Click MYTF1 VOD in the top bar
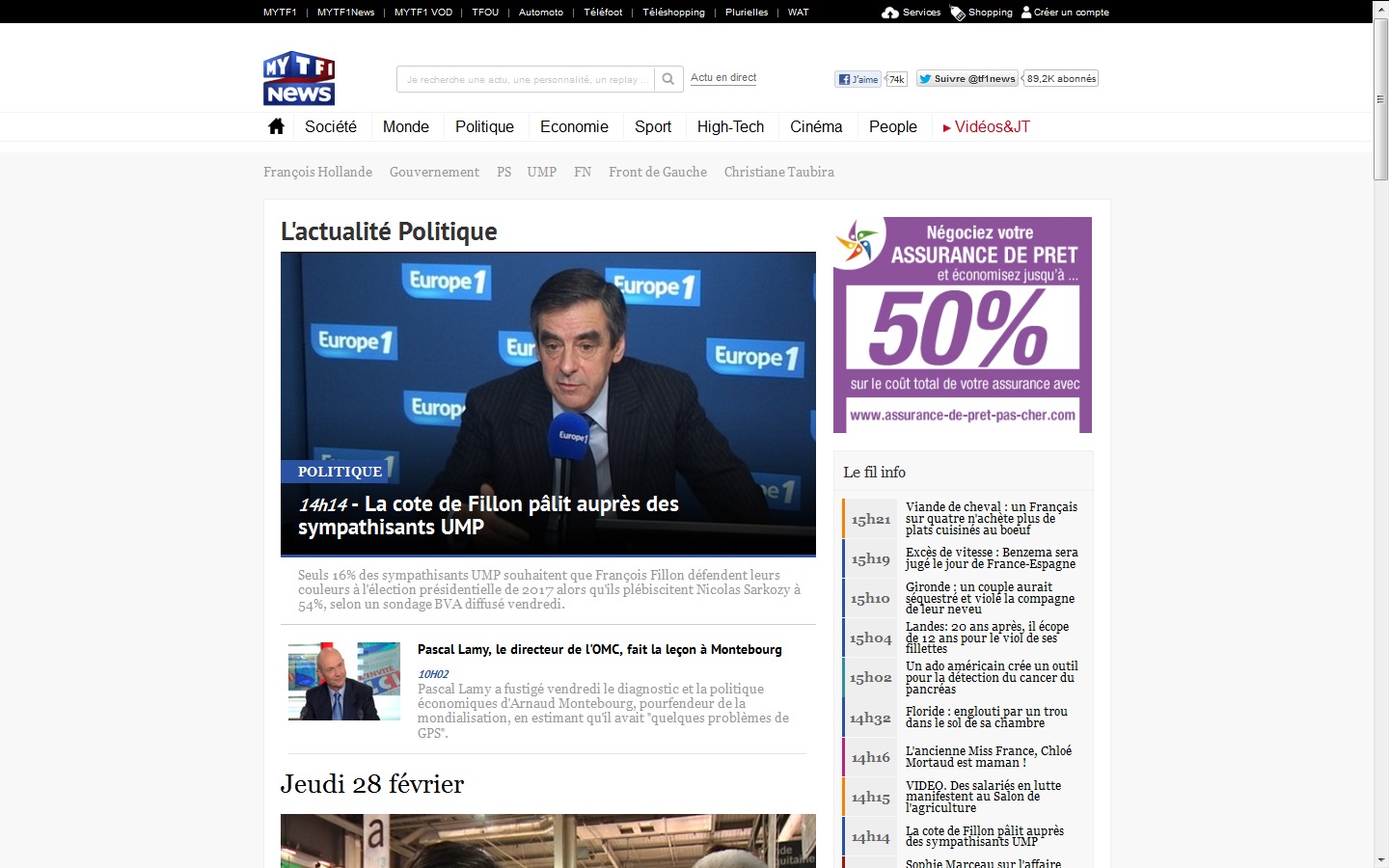This screenshot has width=1389, height=868. (423, 13)
